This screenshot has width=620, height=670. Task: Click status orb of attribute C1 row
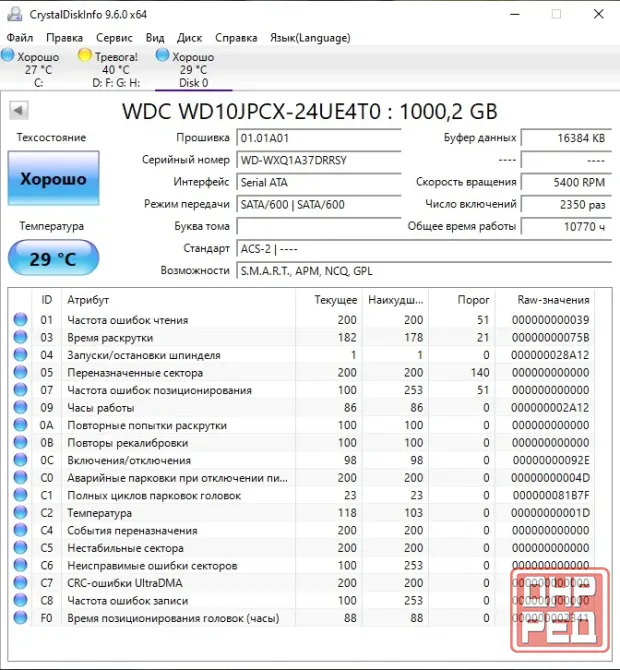[20, 495]
